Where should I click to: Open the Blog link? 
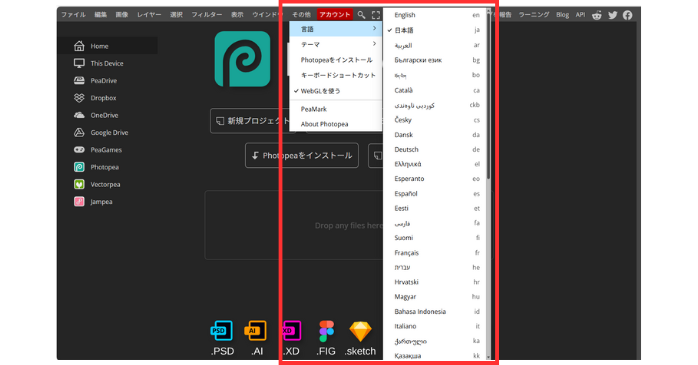coord(562,15)
